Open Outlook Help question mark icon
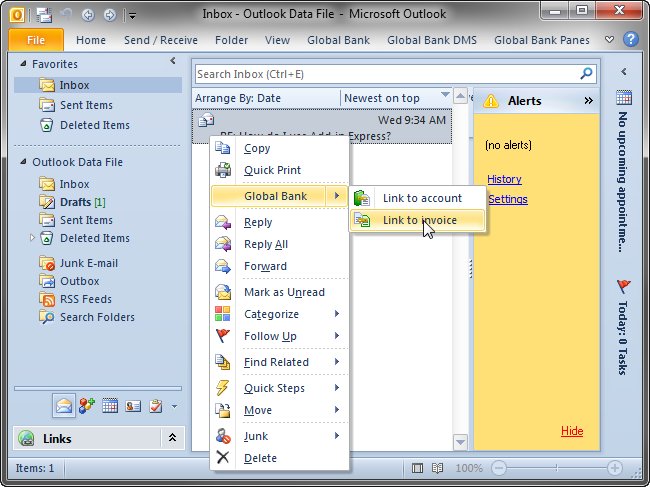Viewport: 650px width, 487px height. click(x=631, y=39)
